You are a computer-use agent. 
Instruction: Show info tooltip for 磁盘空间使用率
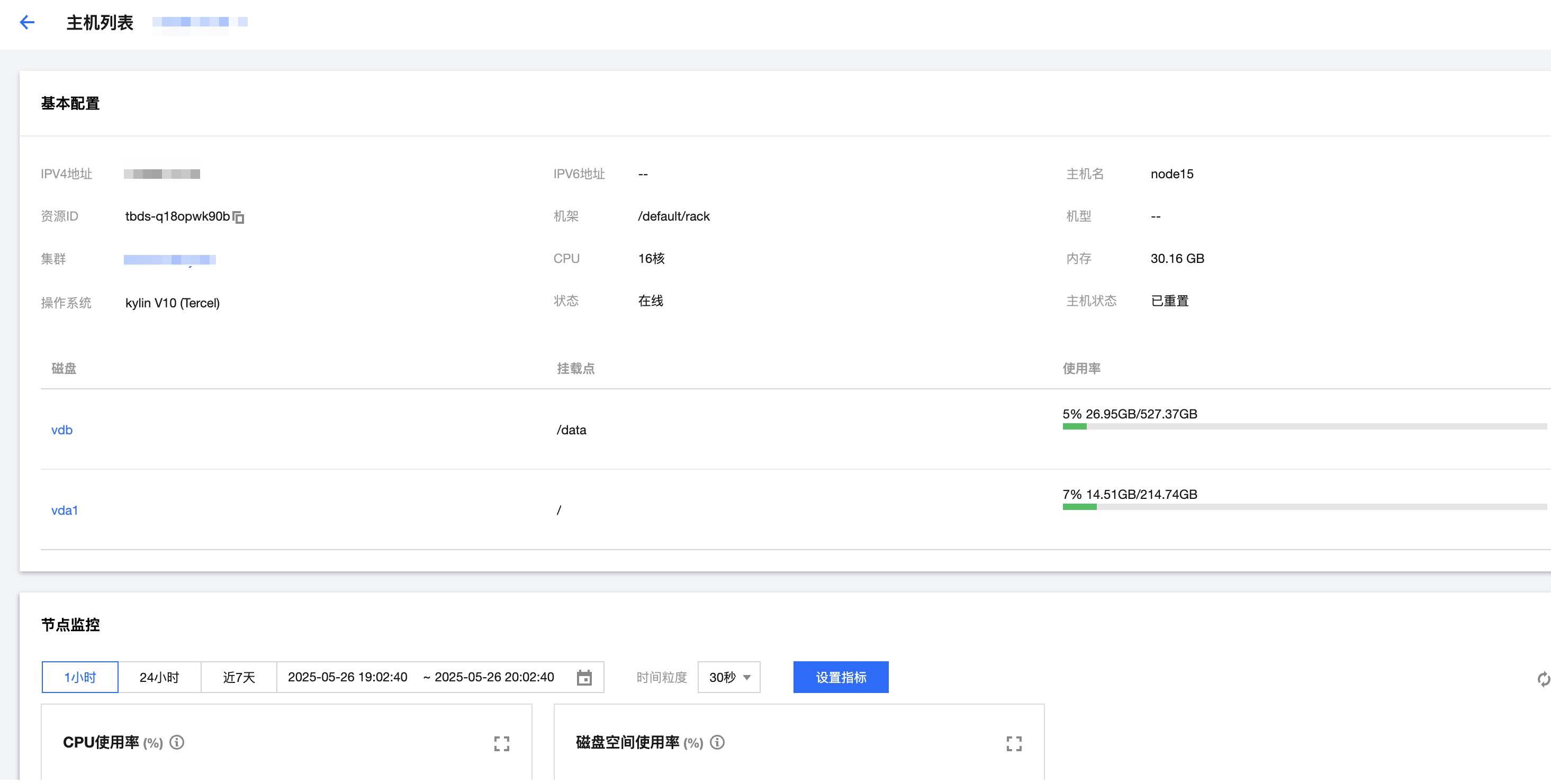coord(717,742)
